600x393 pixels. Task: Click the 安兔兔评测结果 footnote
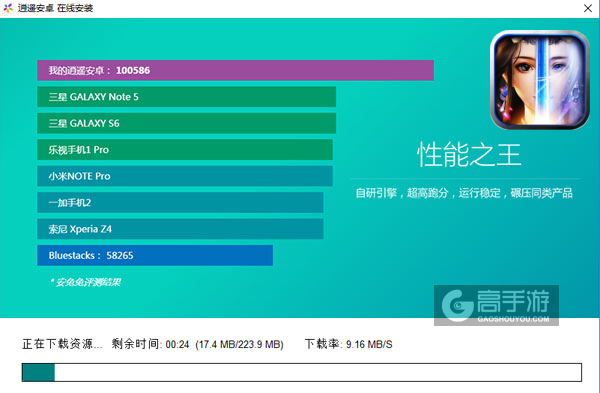click(86, 282)
